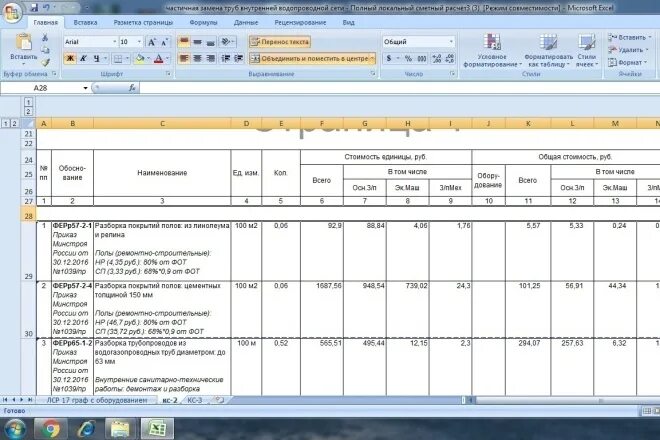The image size is (660, 440).
Task: Increase decimal places
Action: click(437, 59)
